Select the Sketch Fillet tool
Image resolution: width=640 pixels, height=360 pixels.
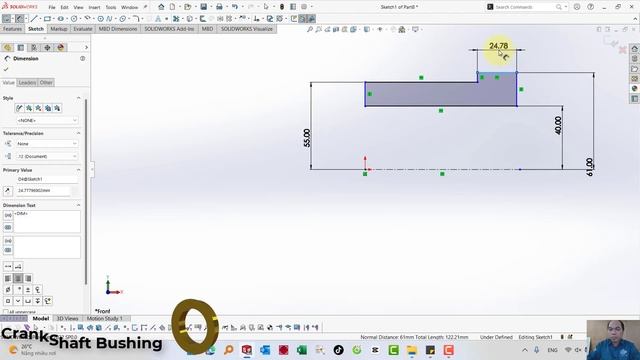pyautogui.click(x=136, y=19)
